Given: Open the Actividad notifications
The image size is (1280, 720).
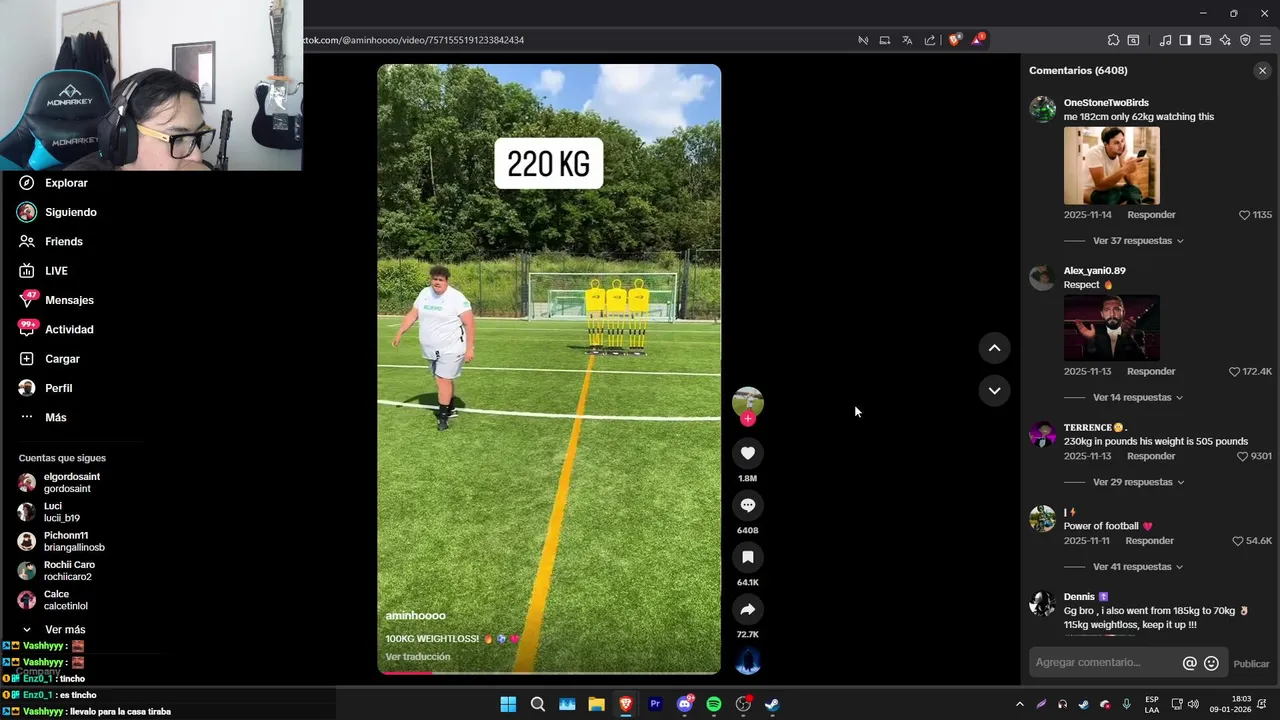Looking at the screenshot, I should pyautogui.click(x=56, y=329).
